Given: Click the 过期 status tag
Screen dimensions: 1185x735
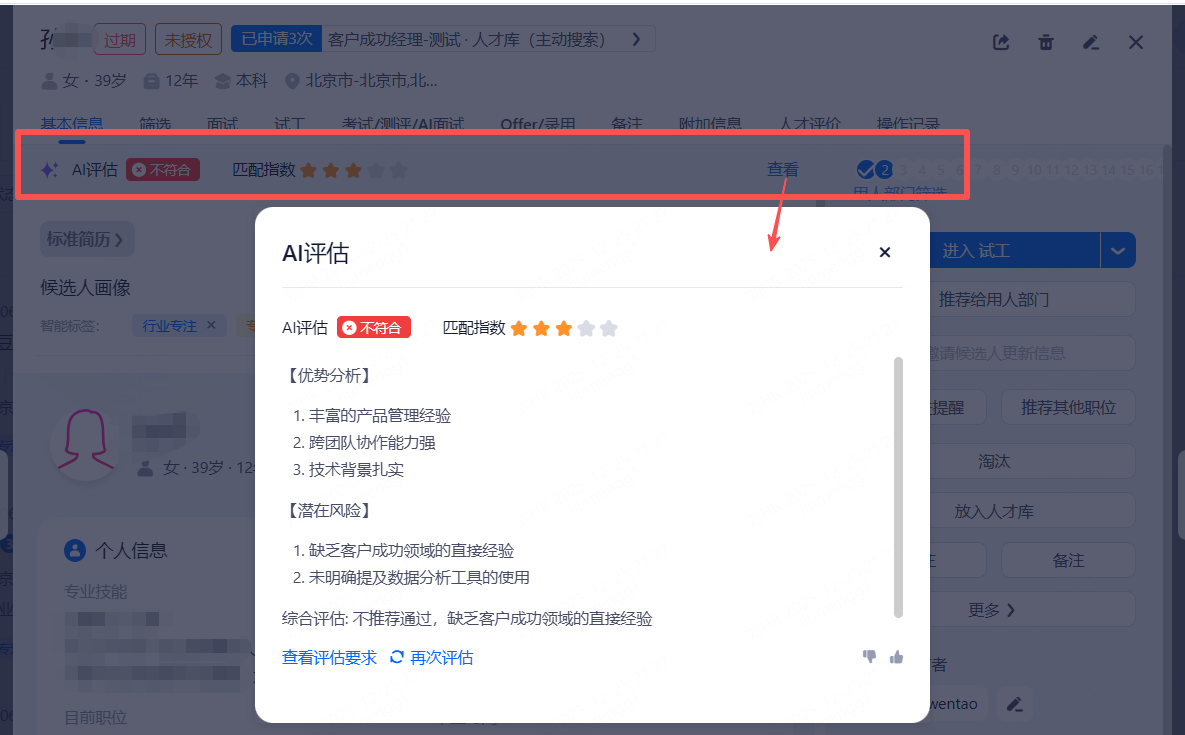Looking at the screenshot, I should point(119,39).
